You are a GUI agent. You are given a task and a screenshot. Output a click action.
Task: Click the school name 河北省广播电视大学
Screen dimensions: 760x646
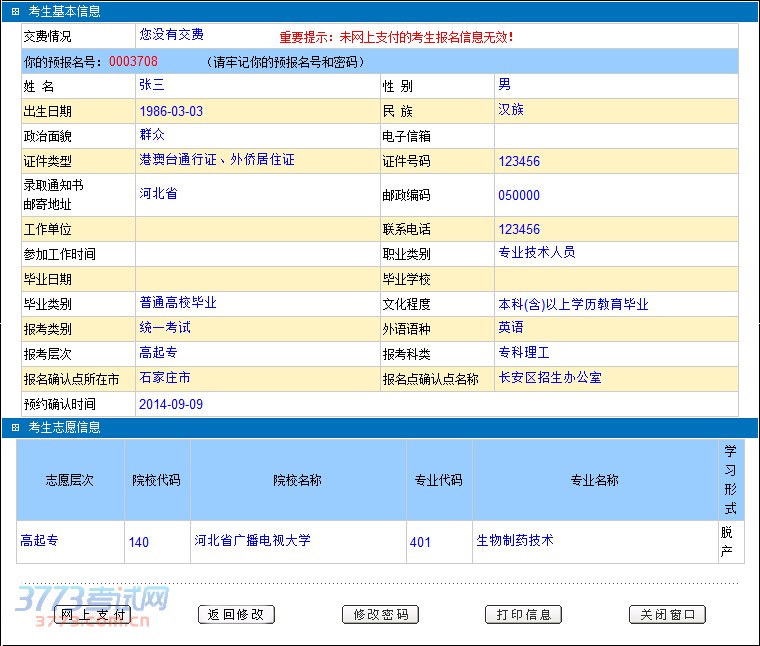(252, 541)
